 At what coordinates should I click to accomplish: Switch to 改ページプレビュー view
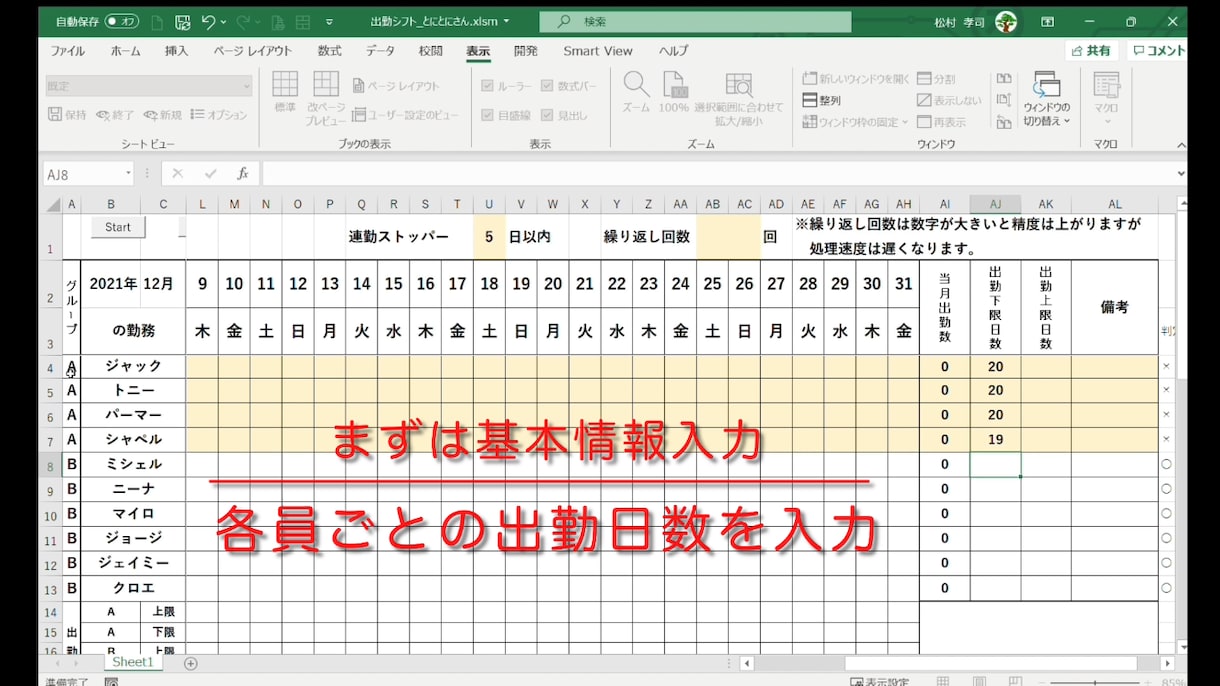point(326,98)
